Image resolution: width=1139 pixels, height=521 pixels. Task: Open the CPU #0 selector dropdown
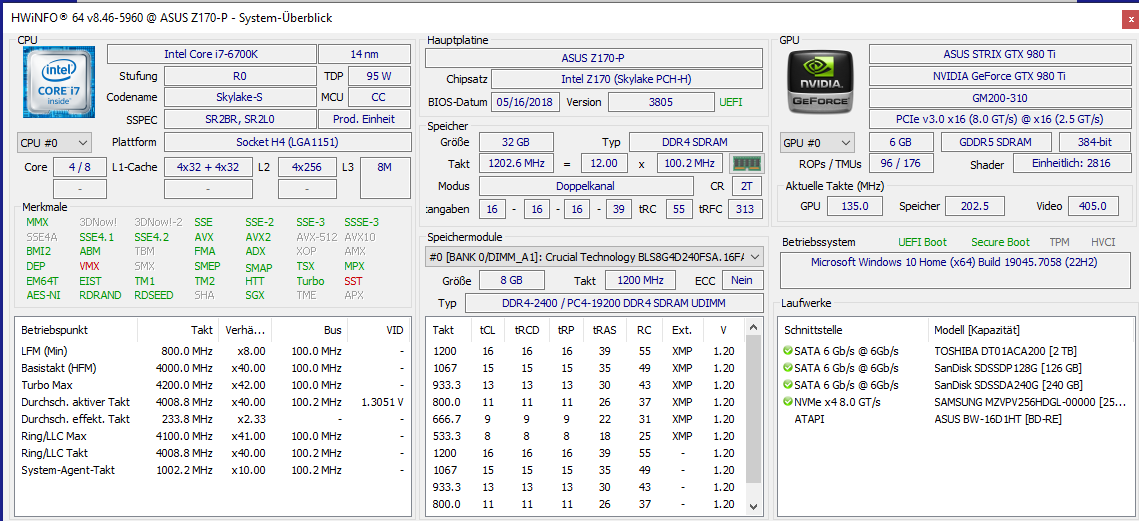(54, 142)
